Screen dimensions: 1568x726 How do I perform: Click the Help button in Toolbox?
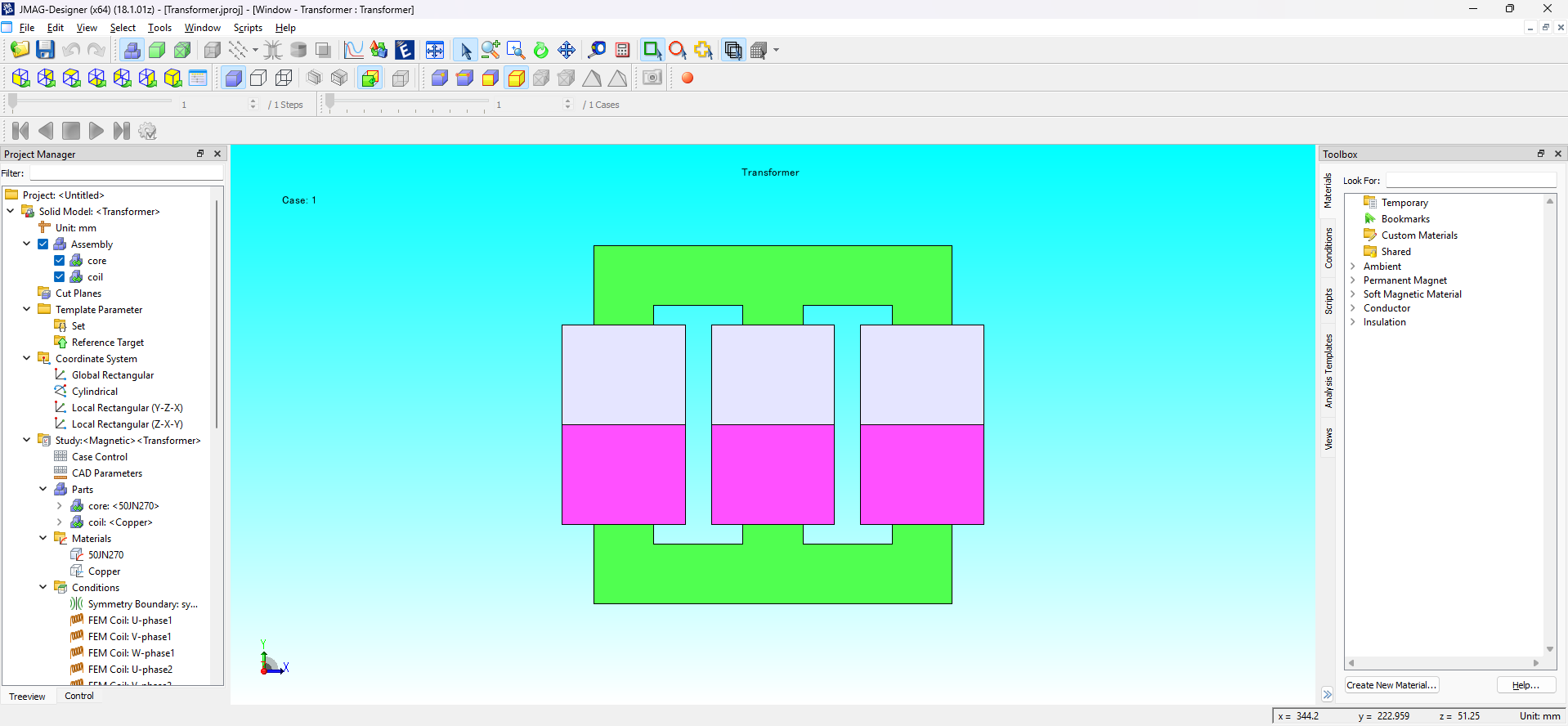(1525, 685)
